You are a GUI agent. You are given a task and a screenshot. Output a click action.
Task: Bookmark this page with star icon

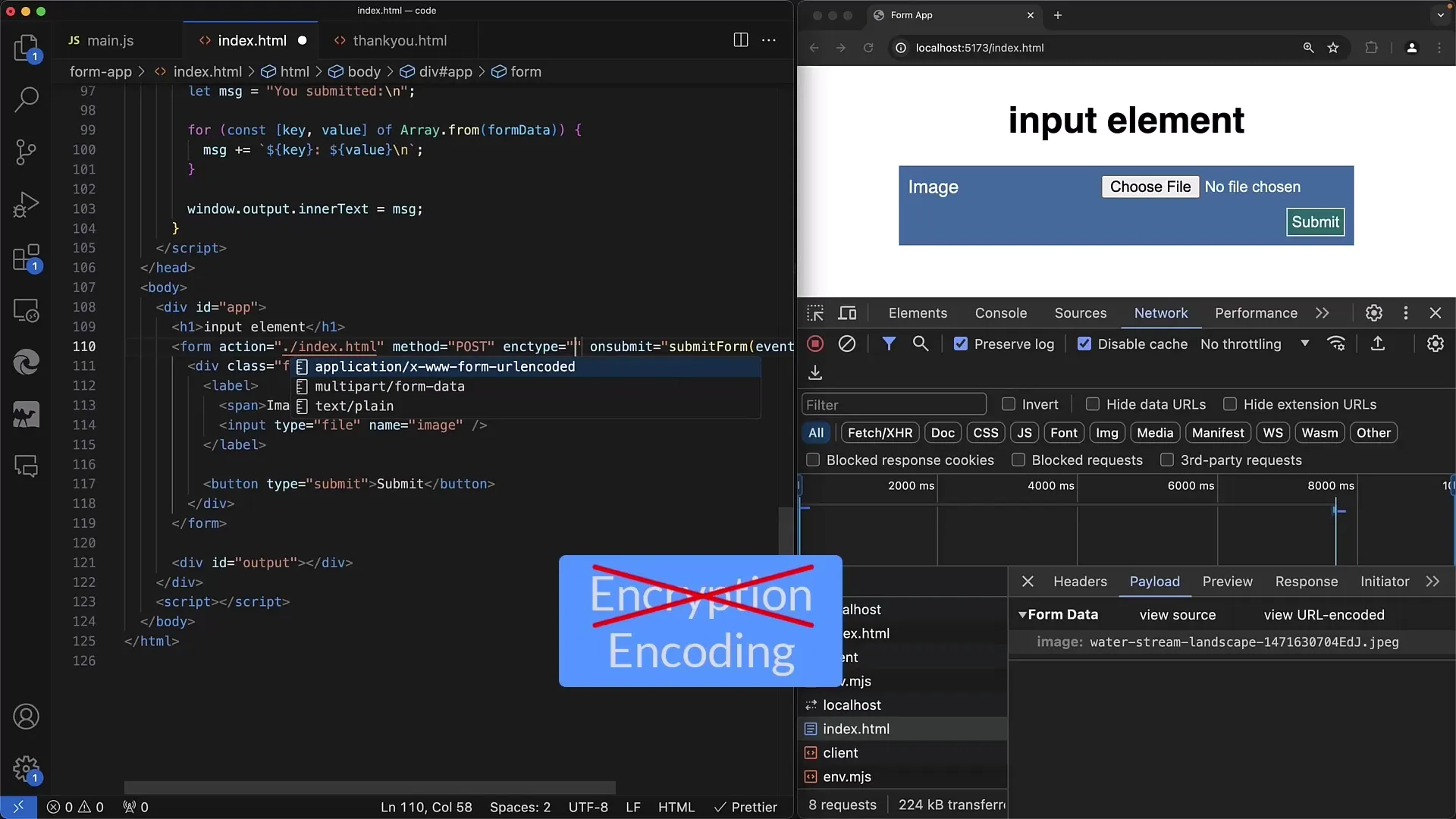[x=1333, y=48]
